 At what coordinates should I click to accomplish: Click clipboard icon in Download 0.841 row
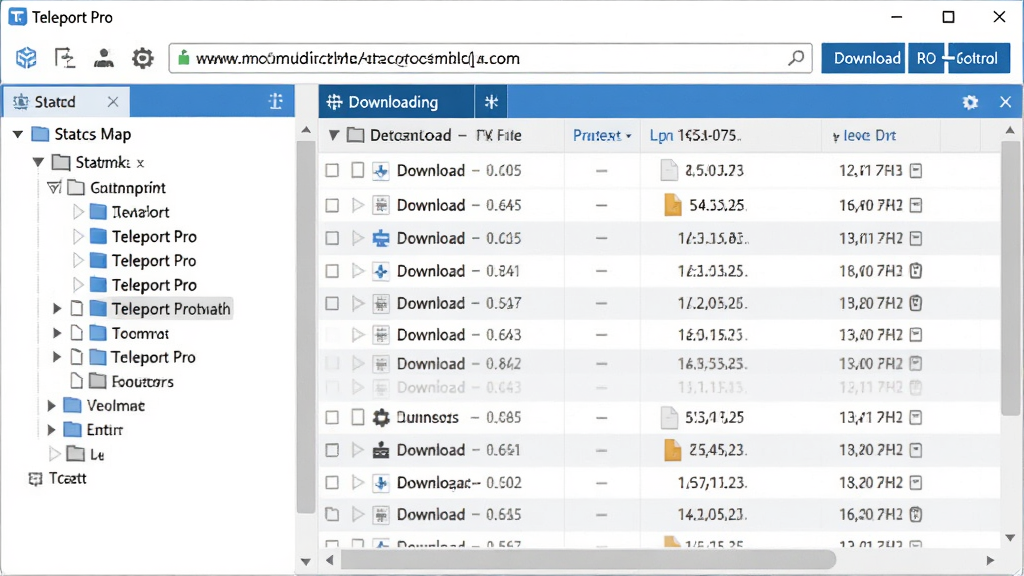[916, 270]
